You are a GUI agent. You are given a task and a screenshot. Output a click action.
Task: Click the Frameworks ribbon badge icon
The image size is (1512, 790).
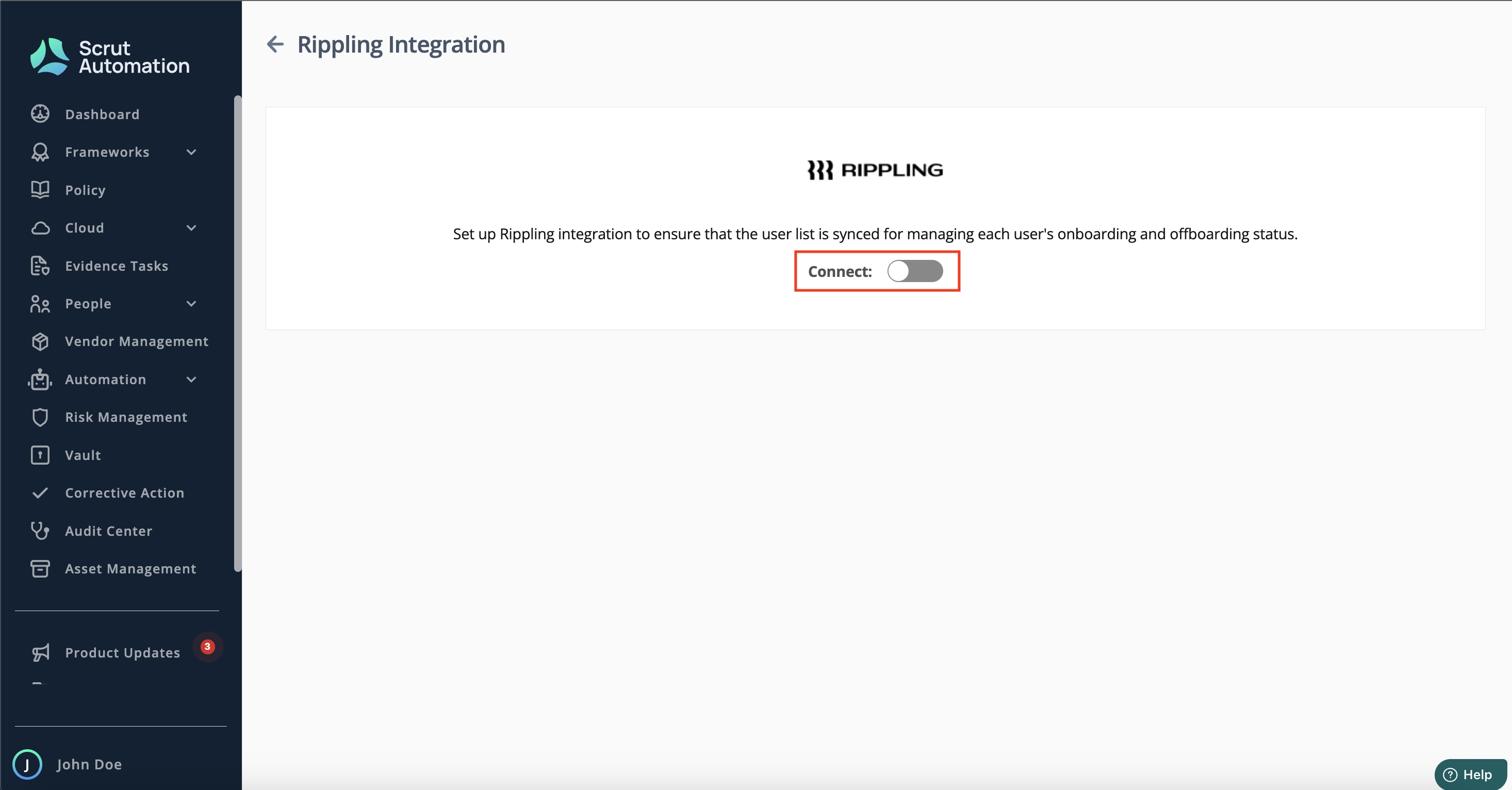click(40, 152)
